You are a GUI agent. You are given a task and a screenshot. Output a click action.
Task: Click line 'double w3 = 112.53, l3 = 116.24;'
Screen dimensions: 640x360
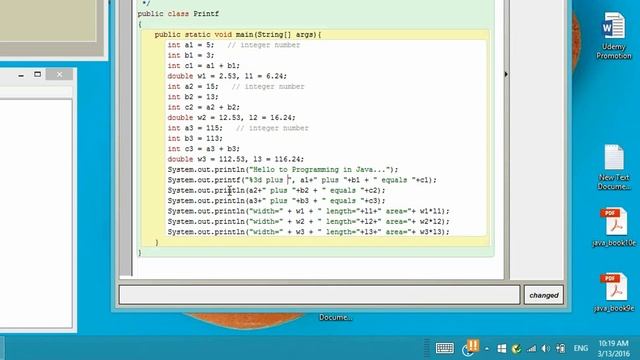coord(236,159)
